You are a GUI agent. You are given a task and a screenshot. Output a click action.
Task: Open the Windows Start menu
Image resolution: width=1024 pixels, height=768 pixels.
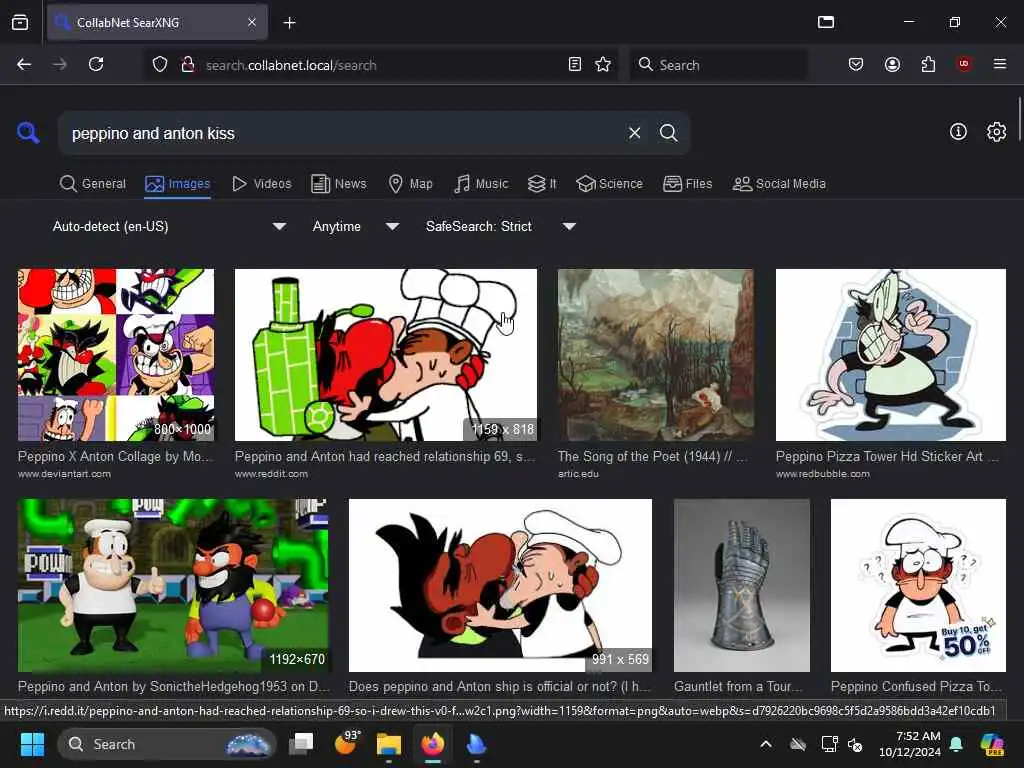(32, 744)
